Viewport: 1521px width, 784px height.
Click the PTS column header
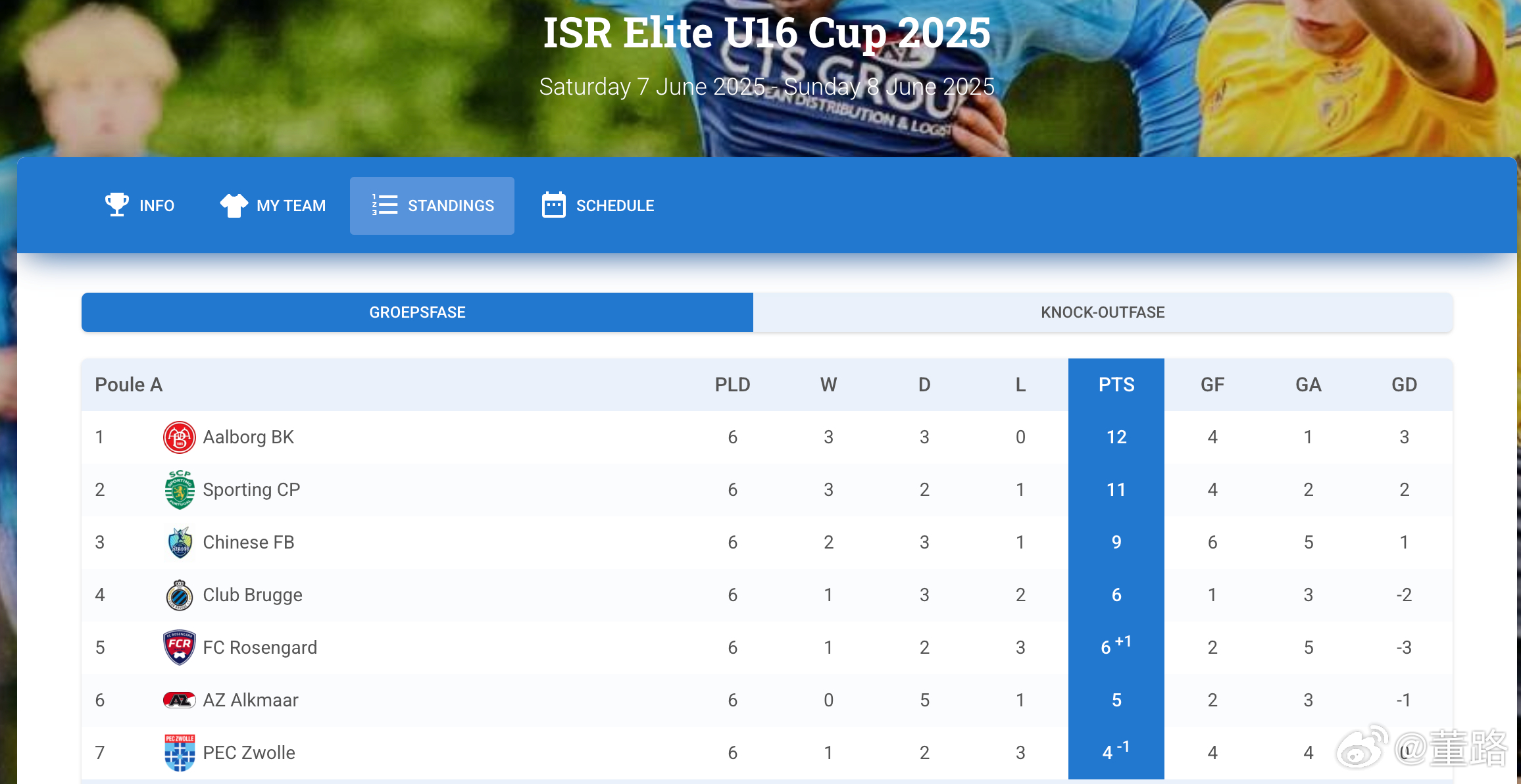[x=1116, y=385]
